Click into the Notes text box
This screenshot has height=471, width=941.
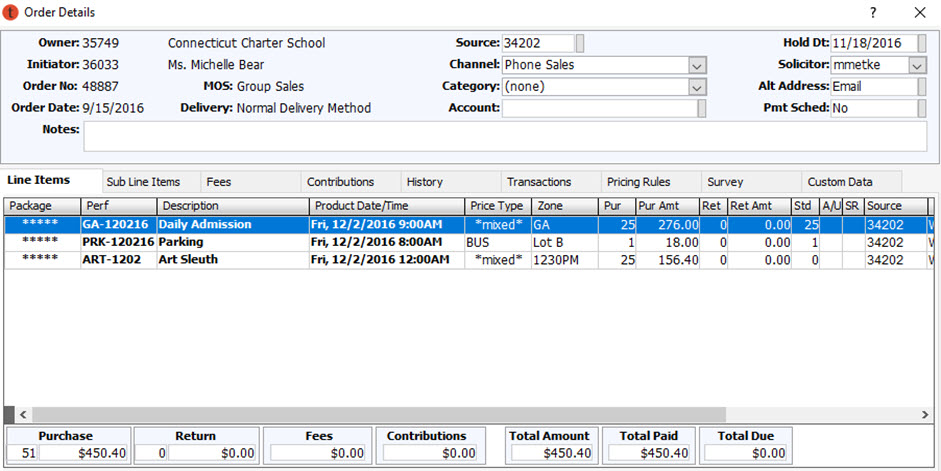tap(505, 136)
